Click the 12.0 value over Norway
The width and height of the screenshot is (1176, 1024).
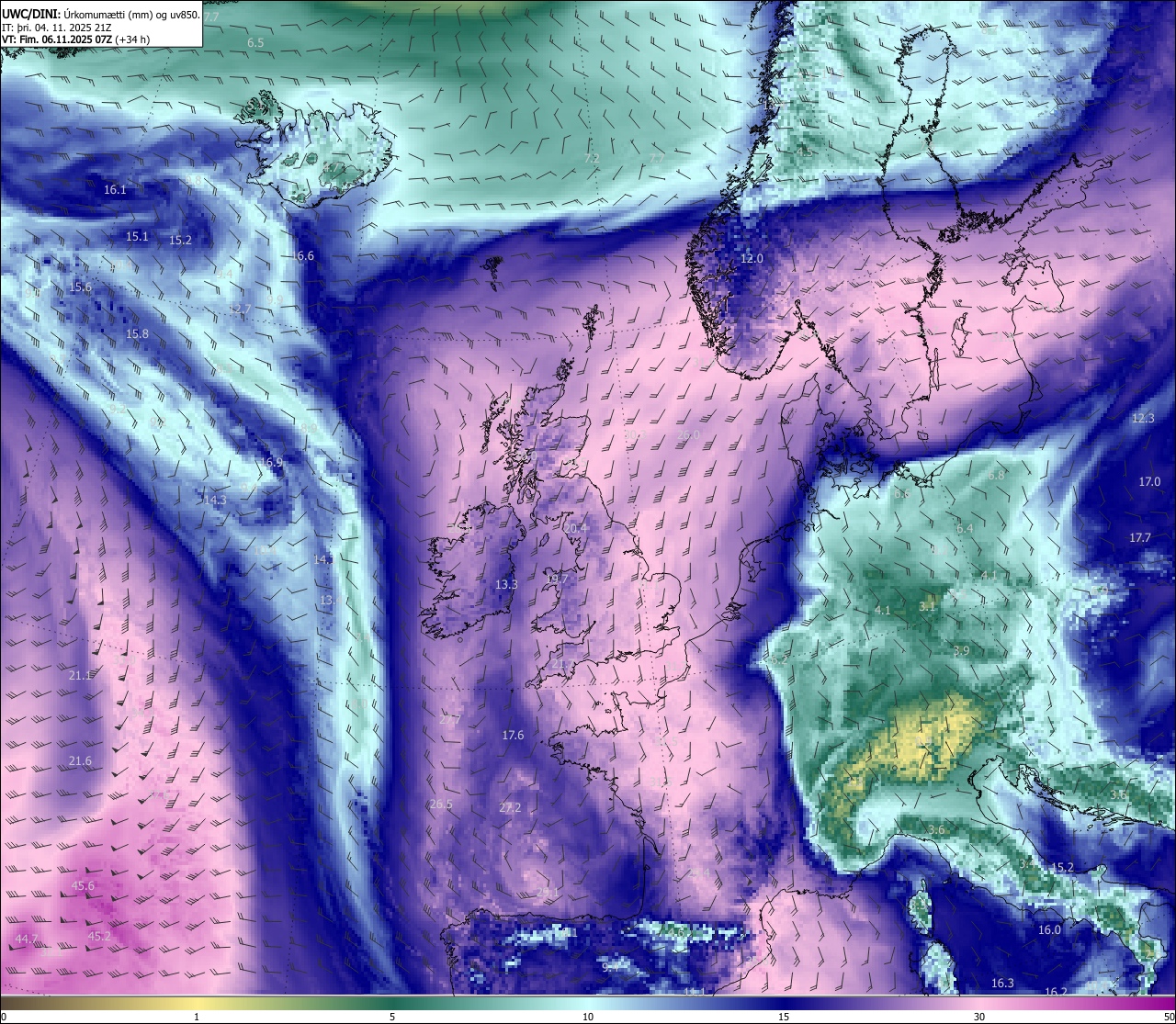pos(752,259)
